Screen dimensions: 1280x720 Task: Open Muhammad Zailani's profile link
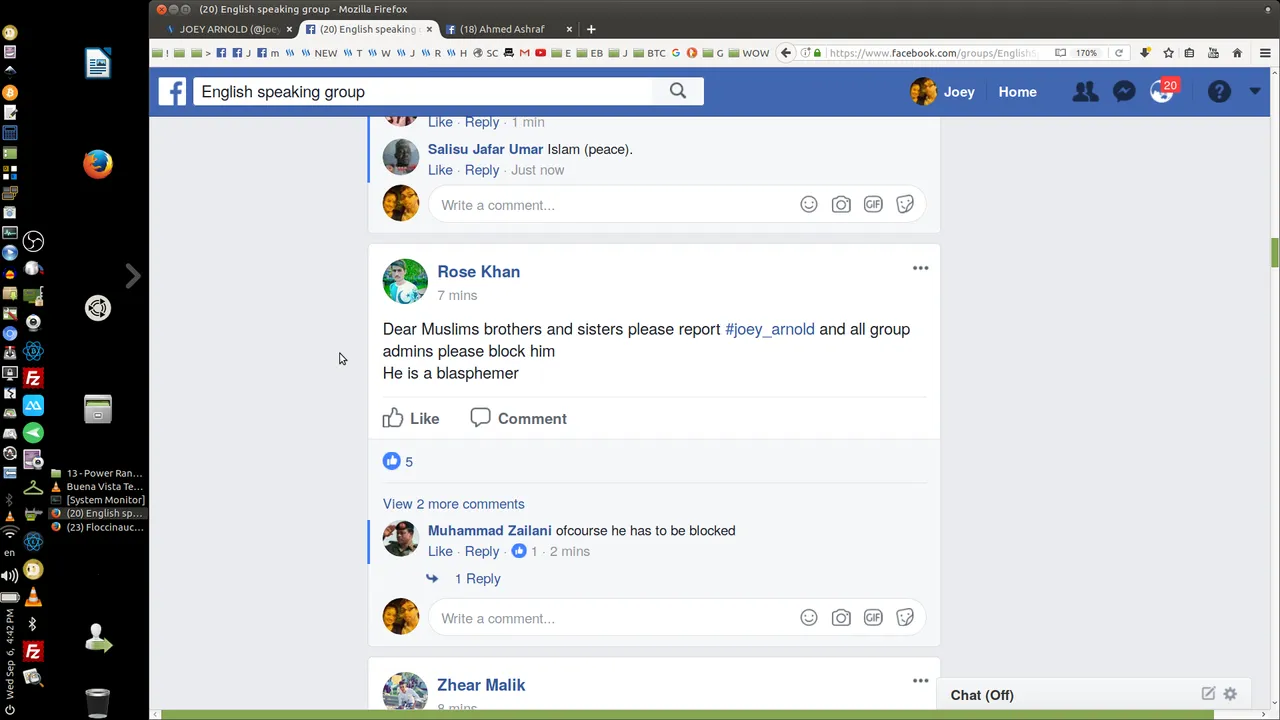[x=489, y=531]
